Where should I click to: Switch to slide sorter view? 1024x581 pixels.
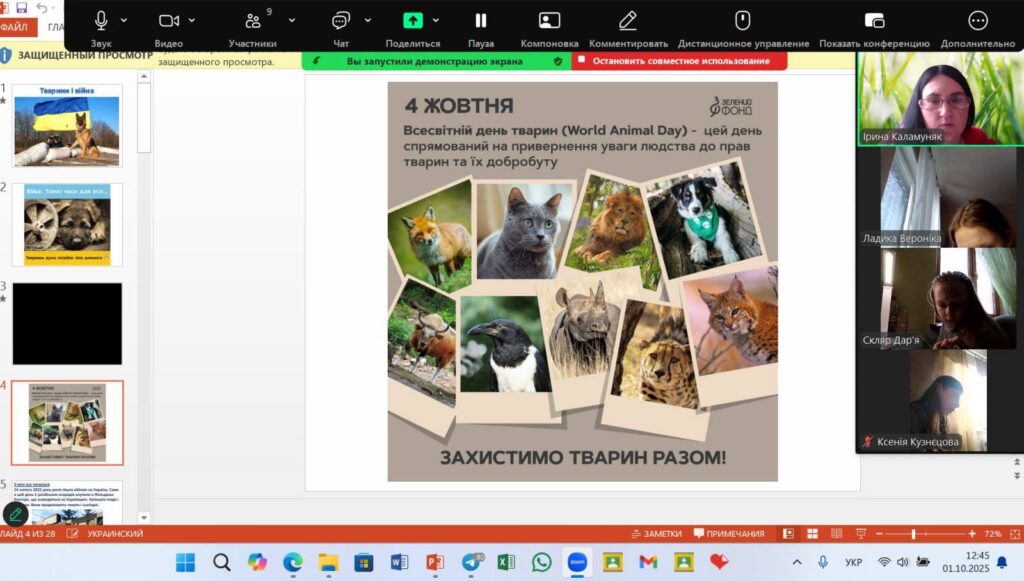tap(811, 534)
